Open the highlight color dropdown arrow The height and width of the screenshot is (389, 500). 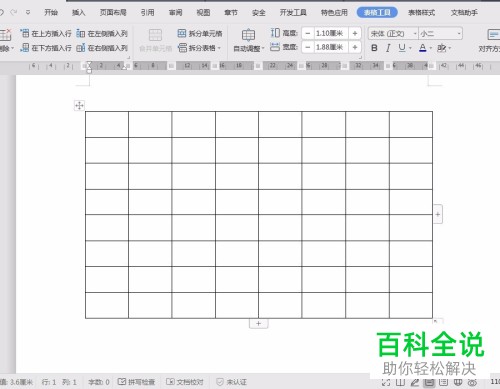[x=450, y=48]
